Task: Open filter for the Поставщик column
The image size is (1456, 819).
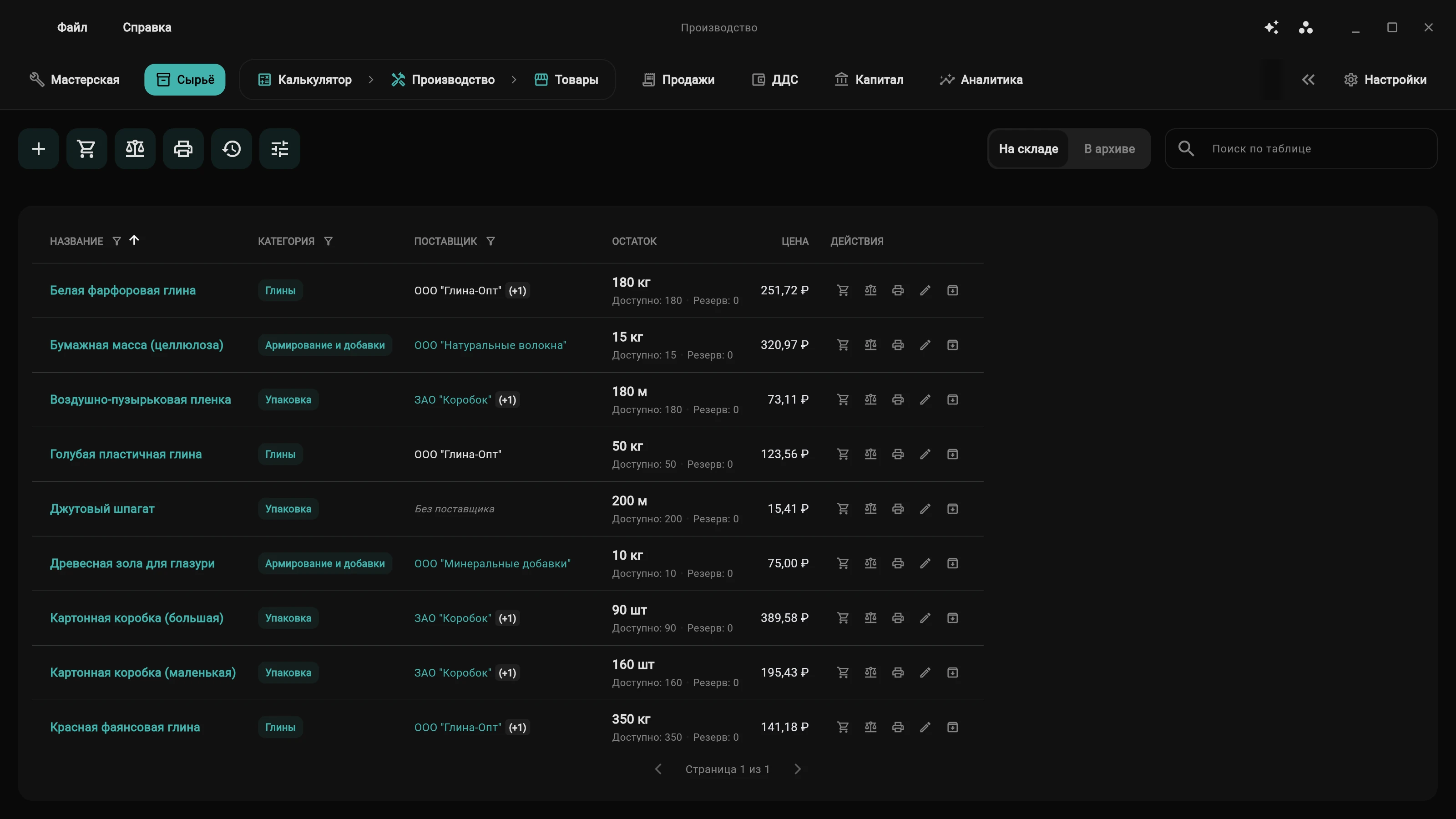Action: (x=490, y=241)
